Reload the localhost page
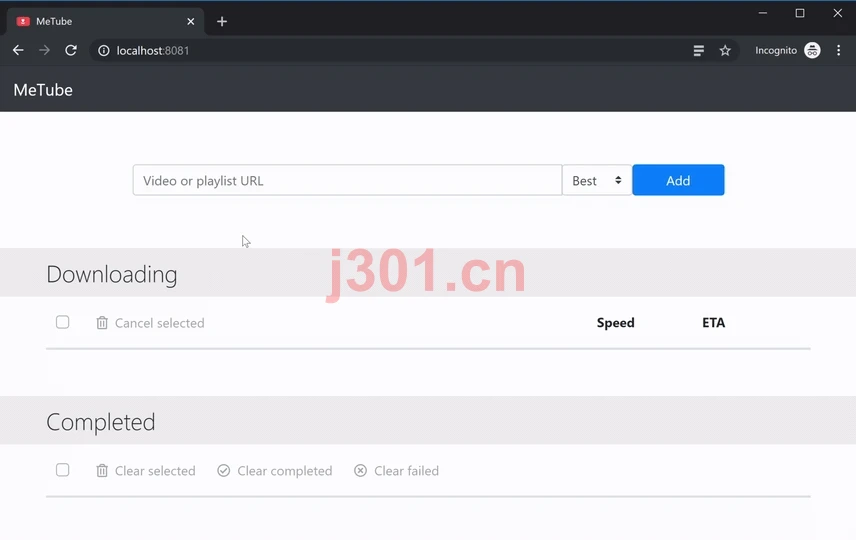Viewport: 856px width, 540px height. point(71,50)
